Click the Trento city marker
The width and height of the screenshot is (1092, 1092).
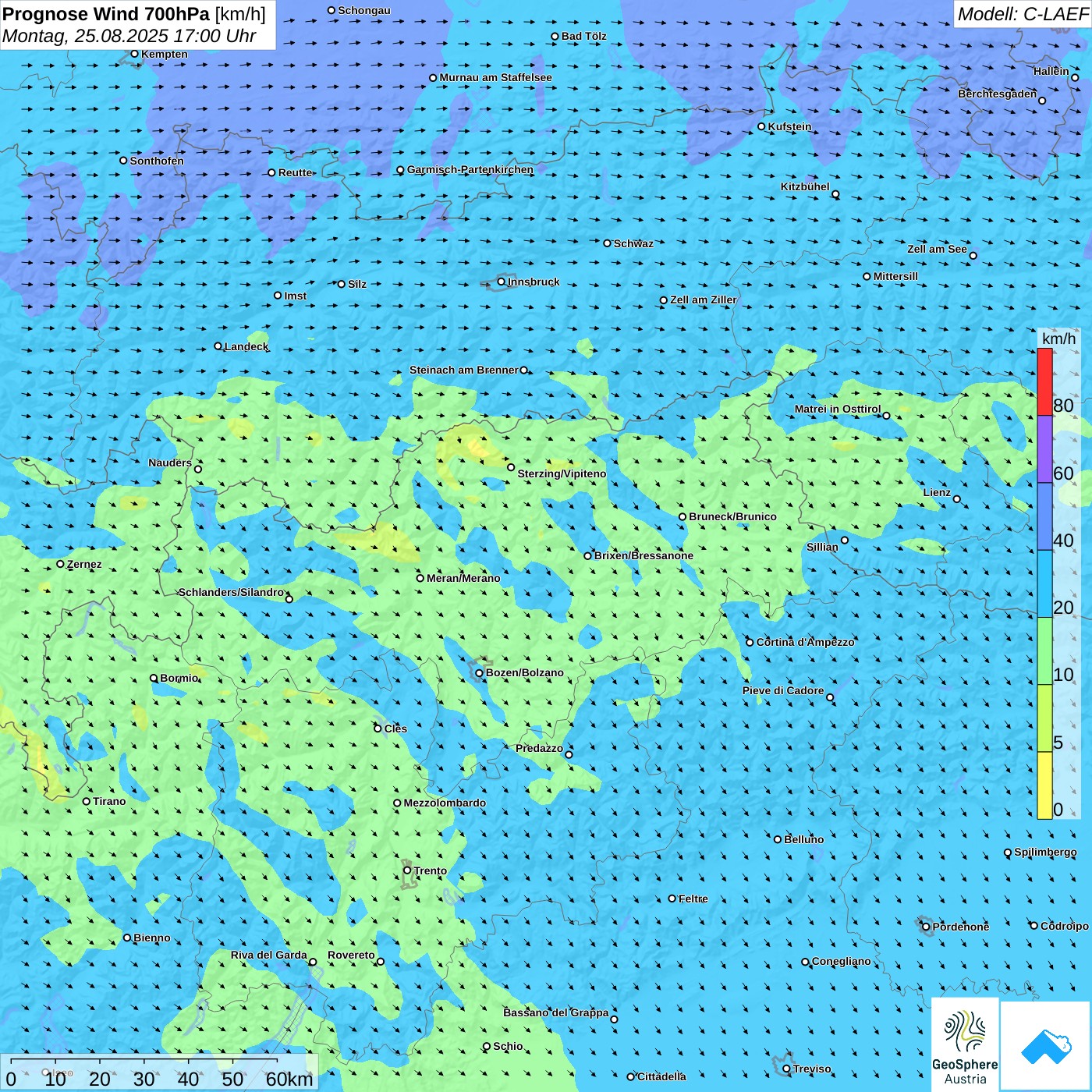(407, 870)
